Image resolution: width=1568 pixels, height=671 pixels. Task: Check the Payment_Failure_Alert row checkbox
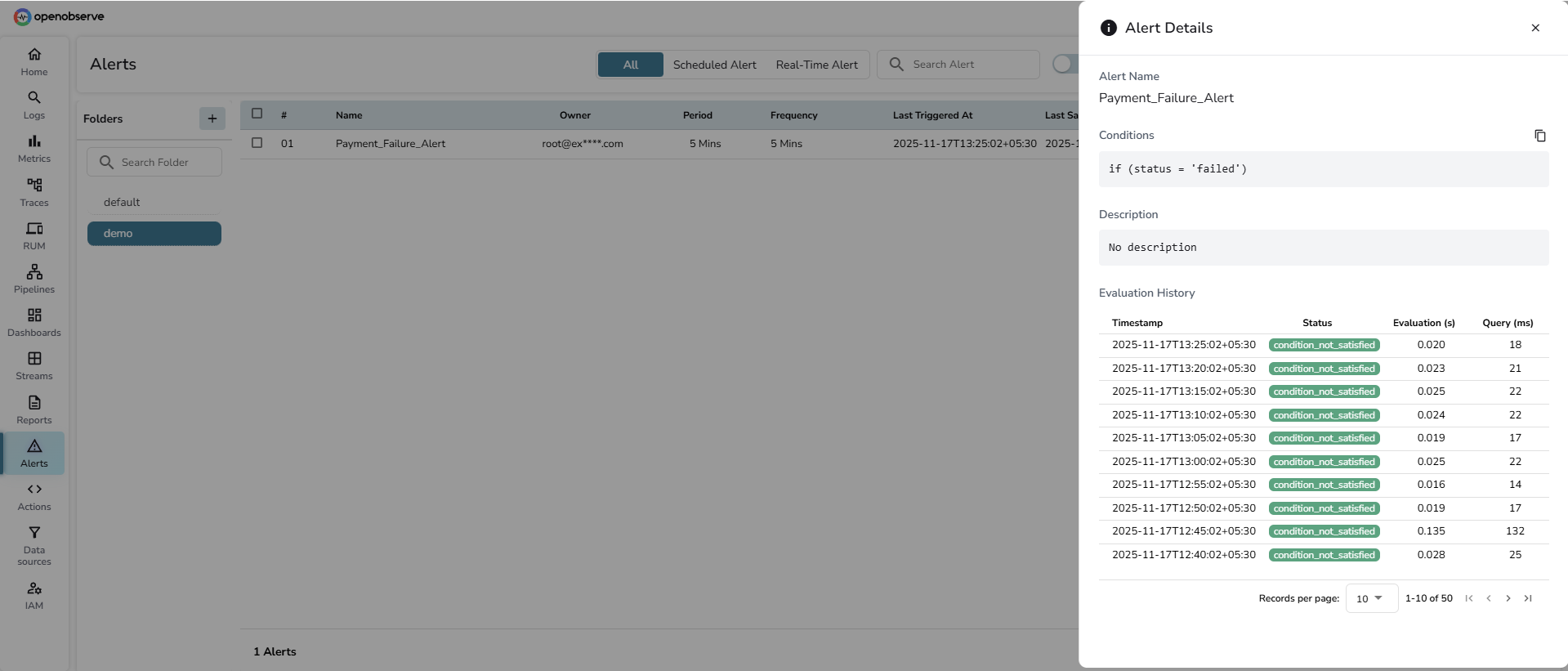257,143
